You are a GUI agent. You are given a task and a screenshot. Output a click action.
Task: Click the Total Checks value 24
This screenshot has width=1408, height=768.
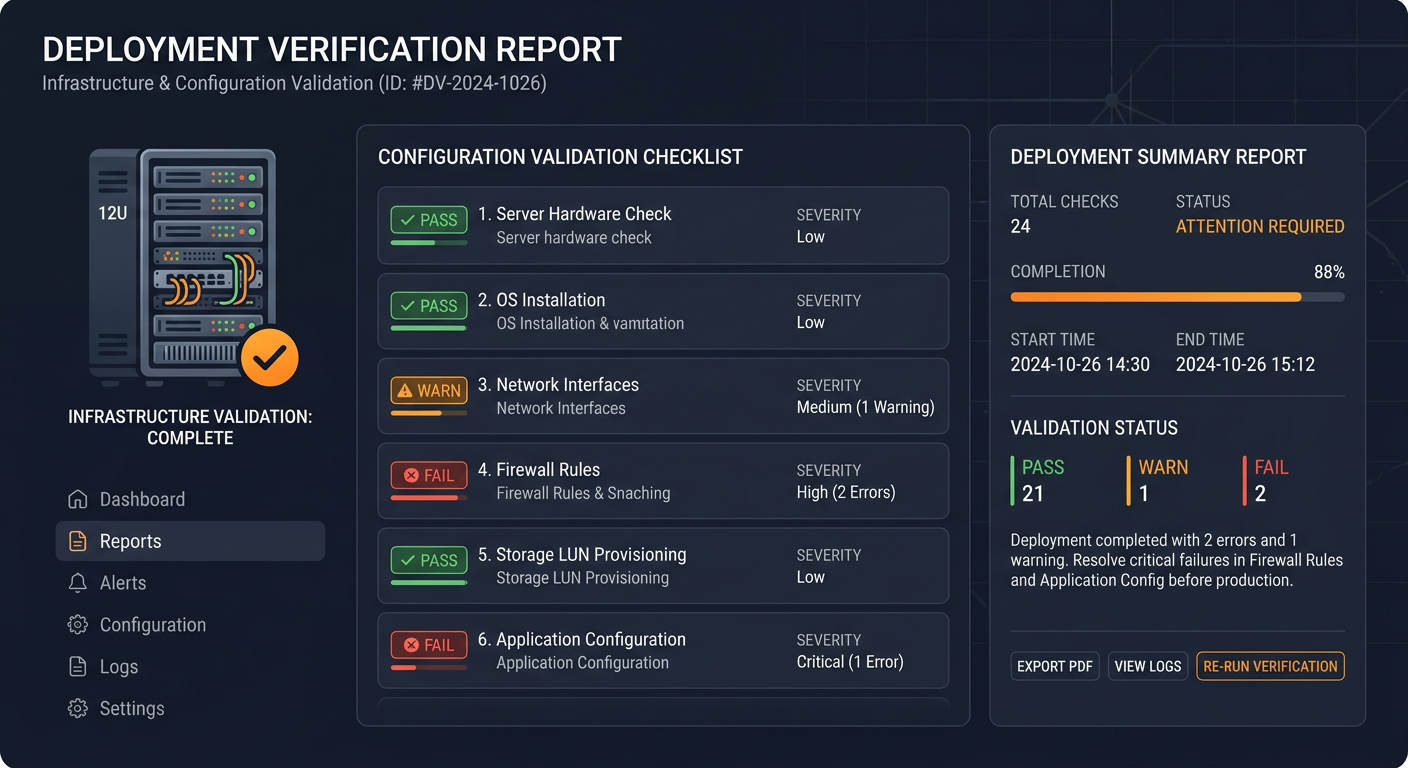(x=1021, y=227)
